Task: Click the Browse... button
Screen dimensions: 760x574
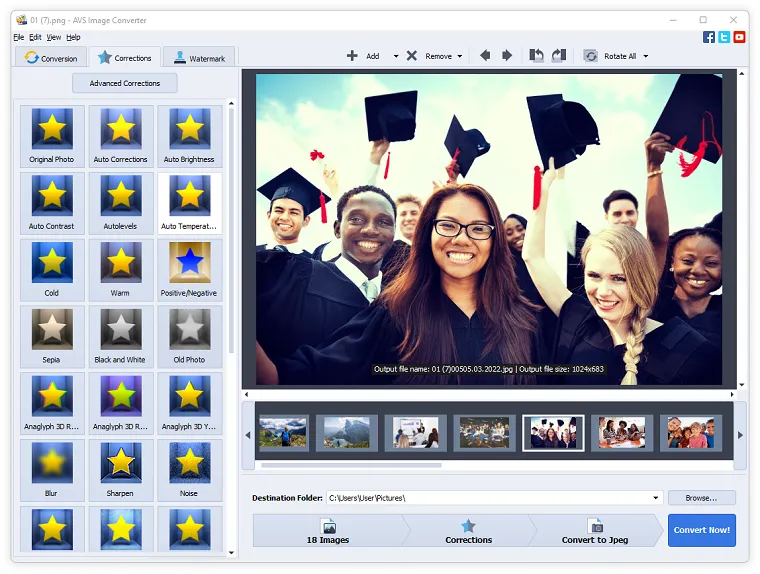Action: coord(701,498)
